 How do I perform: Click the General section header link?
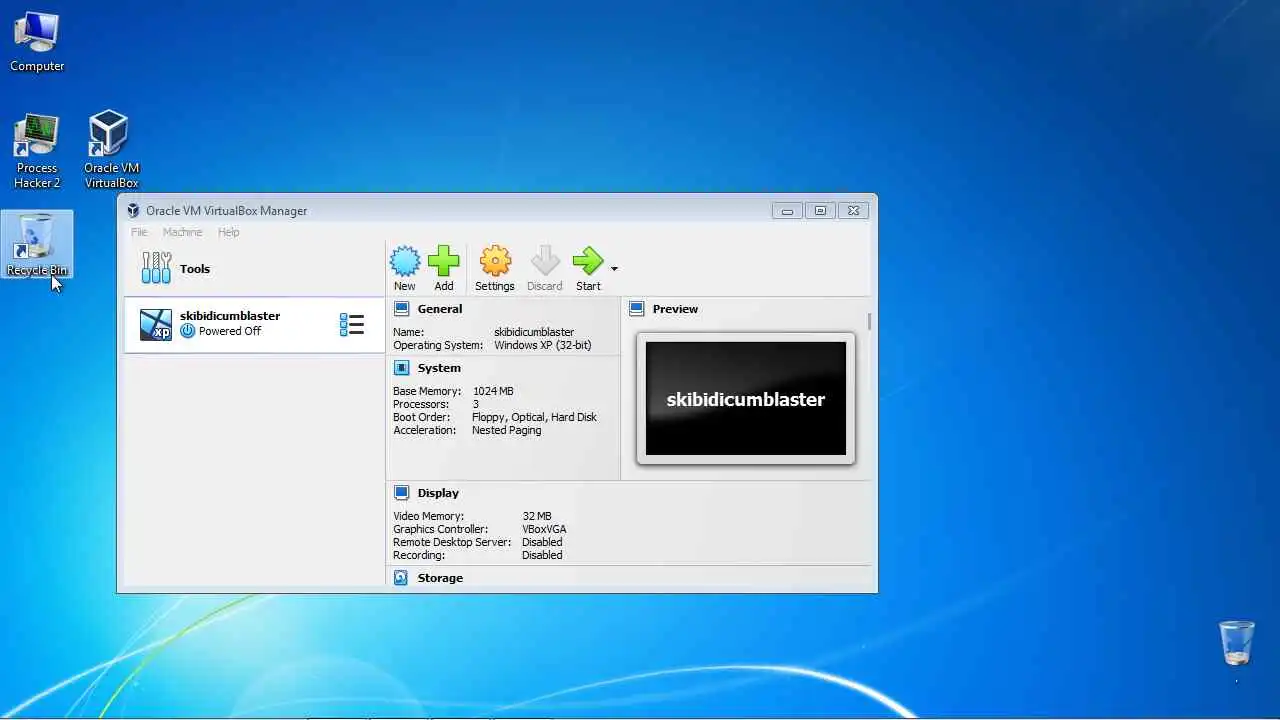[x=440, y=309]
